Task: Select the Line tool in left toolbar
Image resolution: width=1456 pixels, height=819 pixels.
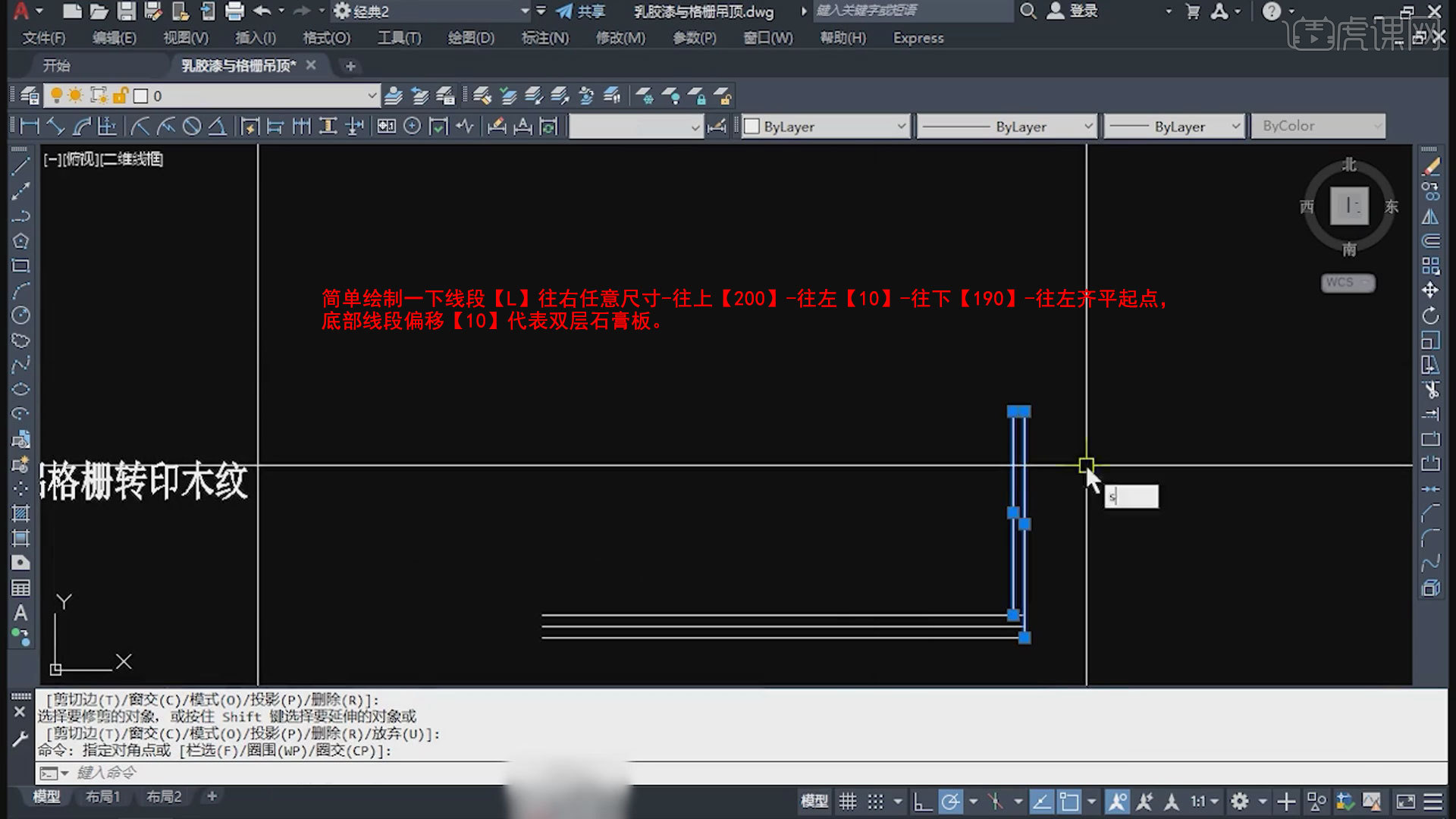Action: (x=20, y=166)
